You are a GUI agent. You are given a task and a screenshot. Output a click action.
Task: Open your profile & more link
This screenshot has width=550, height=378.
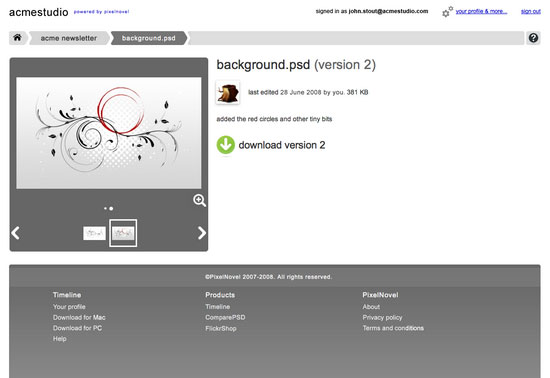pyautogui.click(x=481, y=11)
